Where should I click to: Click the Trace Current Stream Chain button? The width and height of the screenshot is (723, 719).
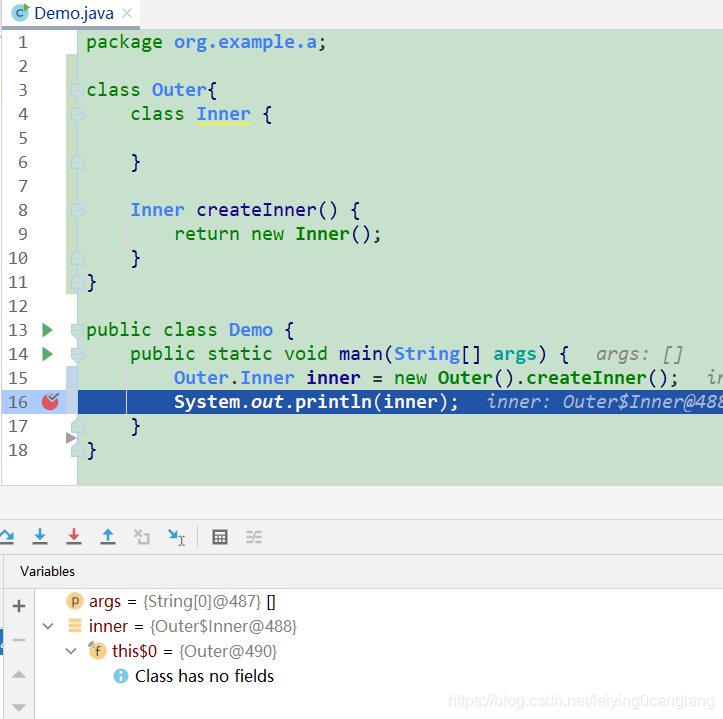pos(254,537)
